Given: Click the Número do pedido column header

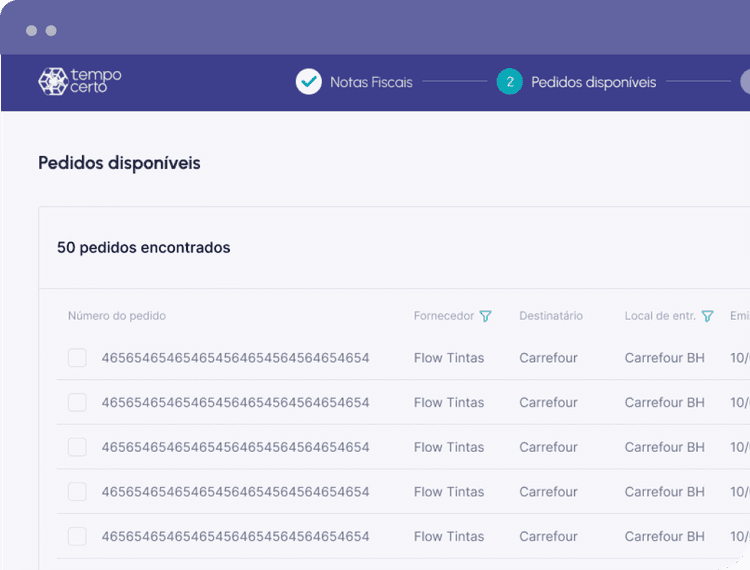Looking at the screenshot, I should click(117, 316).
